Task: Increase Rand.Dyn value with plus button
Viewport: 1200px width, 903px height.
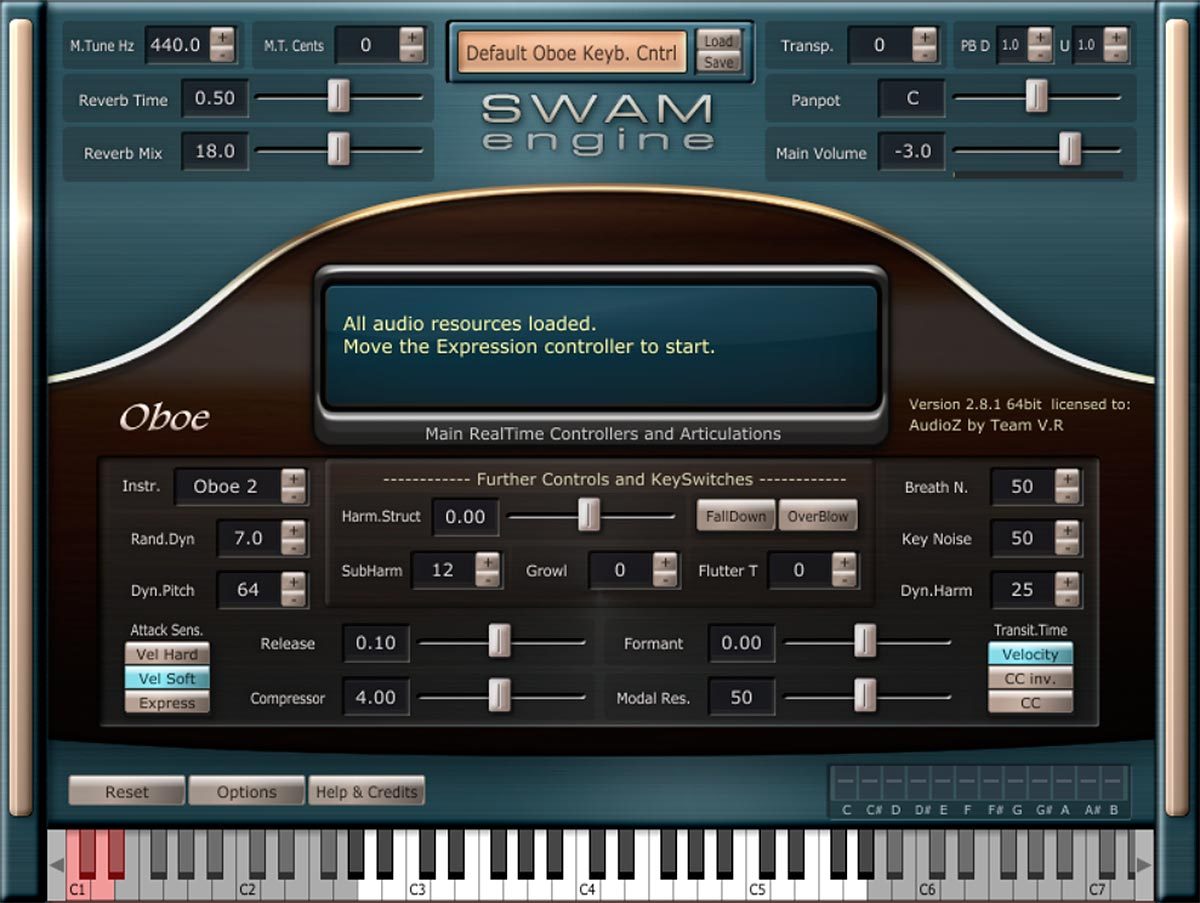Action: [293, 530]
